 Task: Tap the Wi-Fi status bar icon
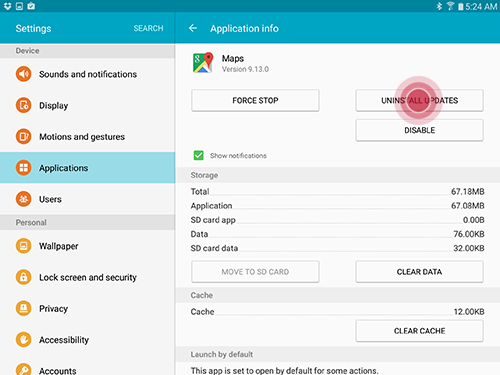(450, 6)
